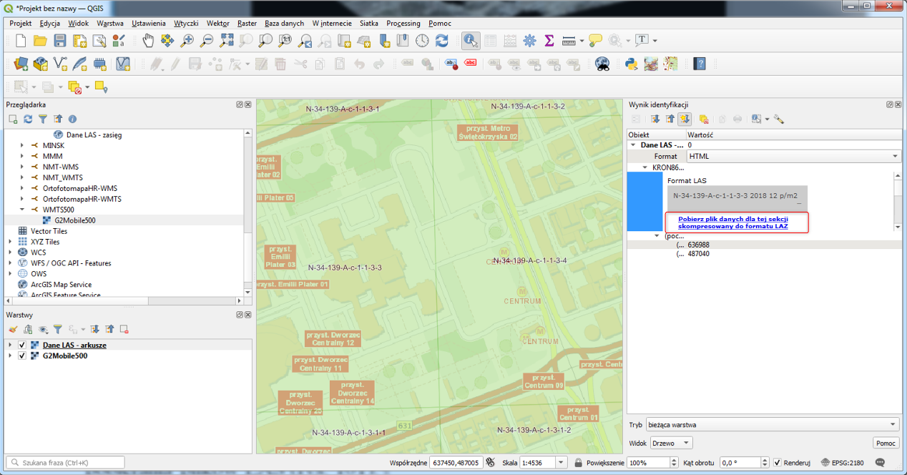
Task: Open the Projekt menu
Action: 20,24
